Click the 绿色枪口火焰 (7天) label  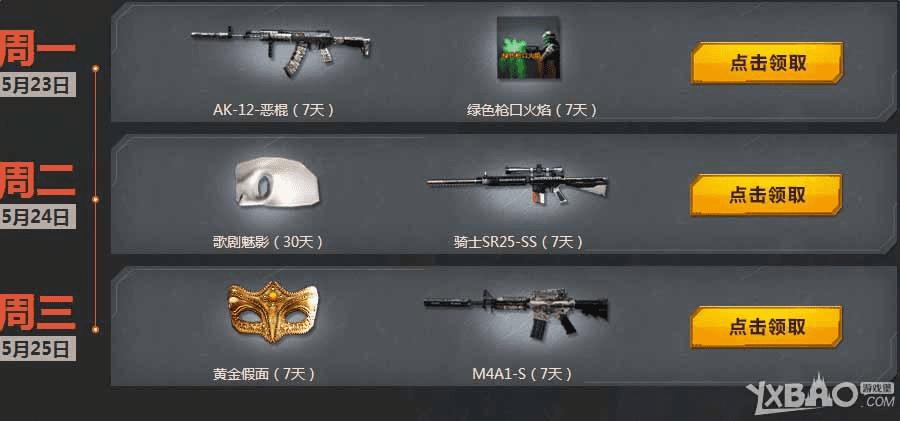pos(532,110)
